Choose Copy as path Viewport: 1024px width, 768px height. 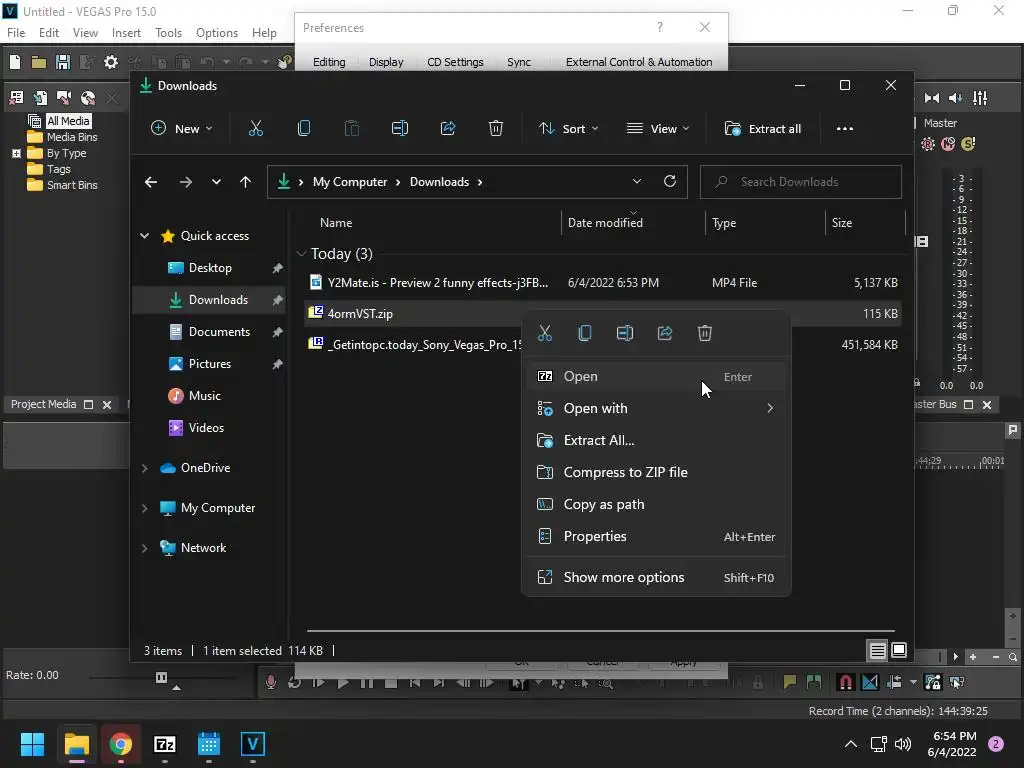656,505
